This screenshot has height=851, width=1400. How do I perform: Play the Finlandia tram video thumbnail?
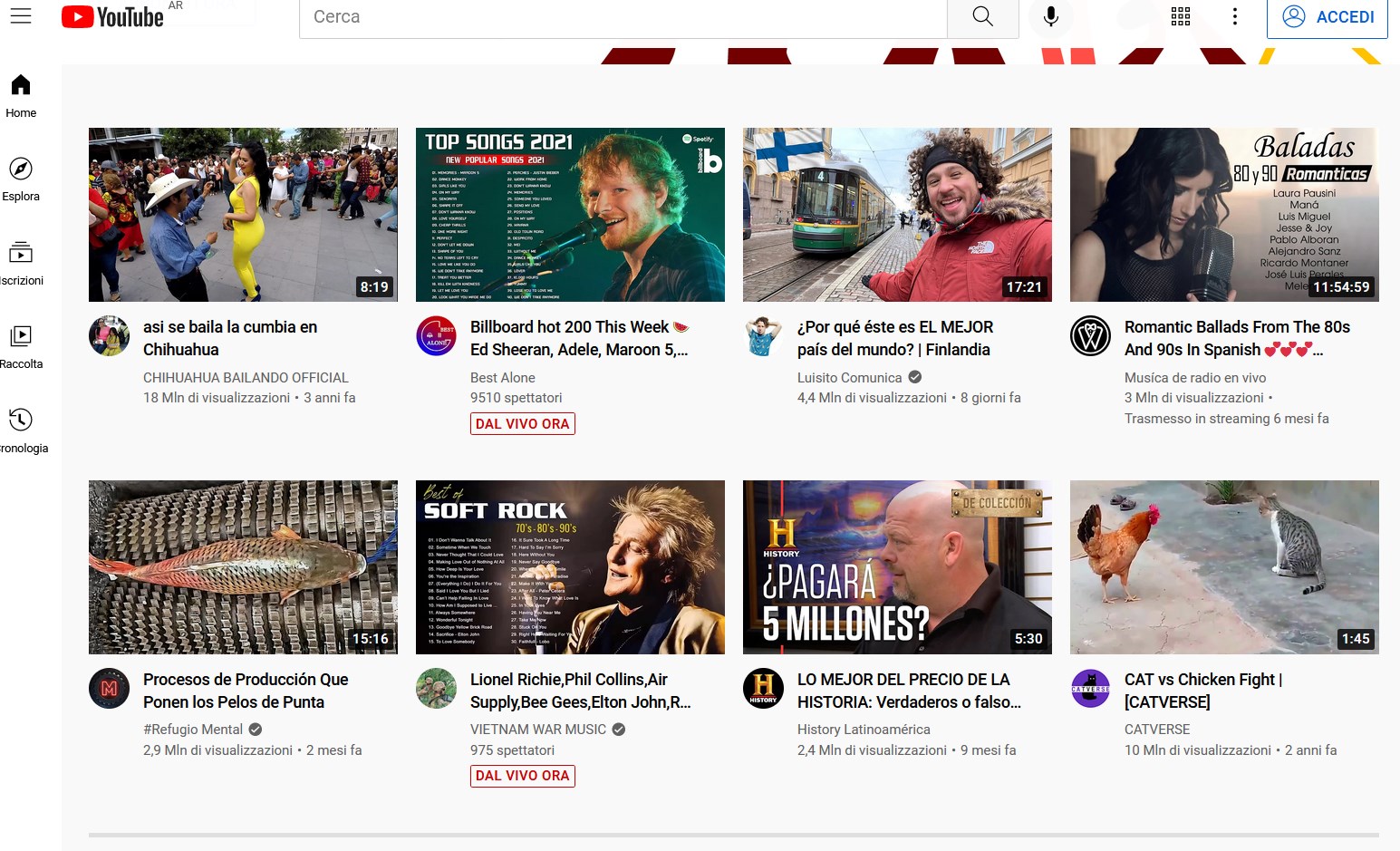tap(897, 215)
